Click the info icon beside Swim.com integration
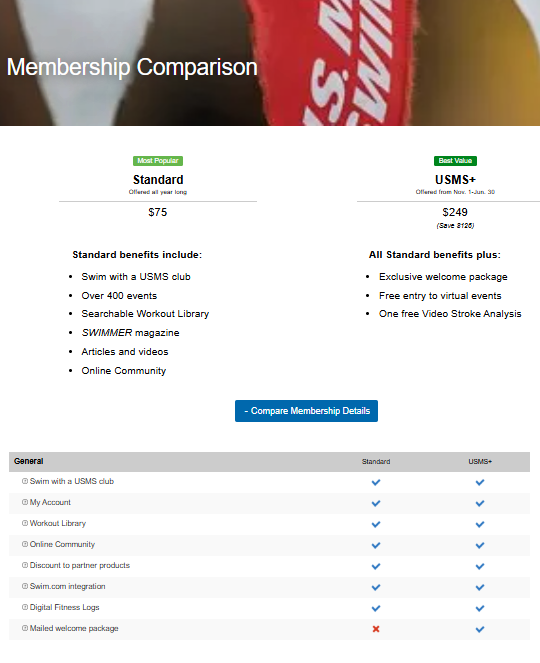 [25, 586]
